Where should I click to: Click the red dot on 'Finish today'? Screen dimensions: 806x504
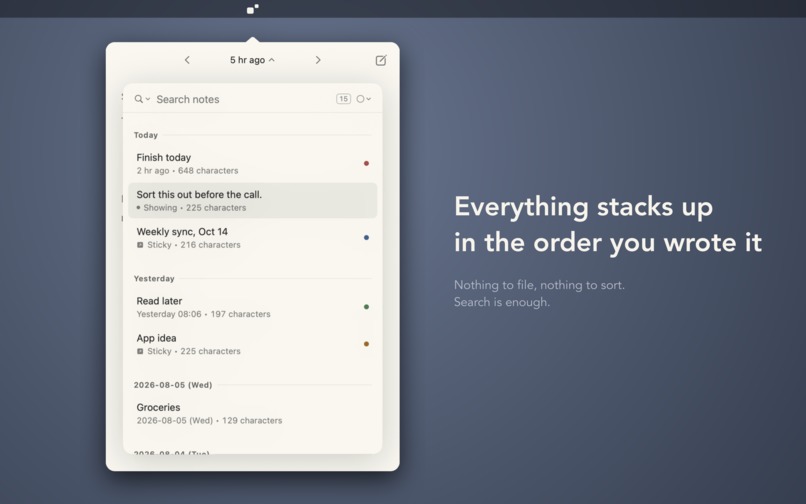tap(367, 164)
